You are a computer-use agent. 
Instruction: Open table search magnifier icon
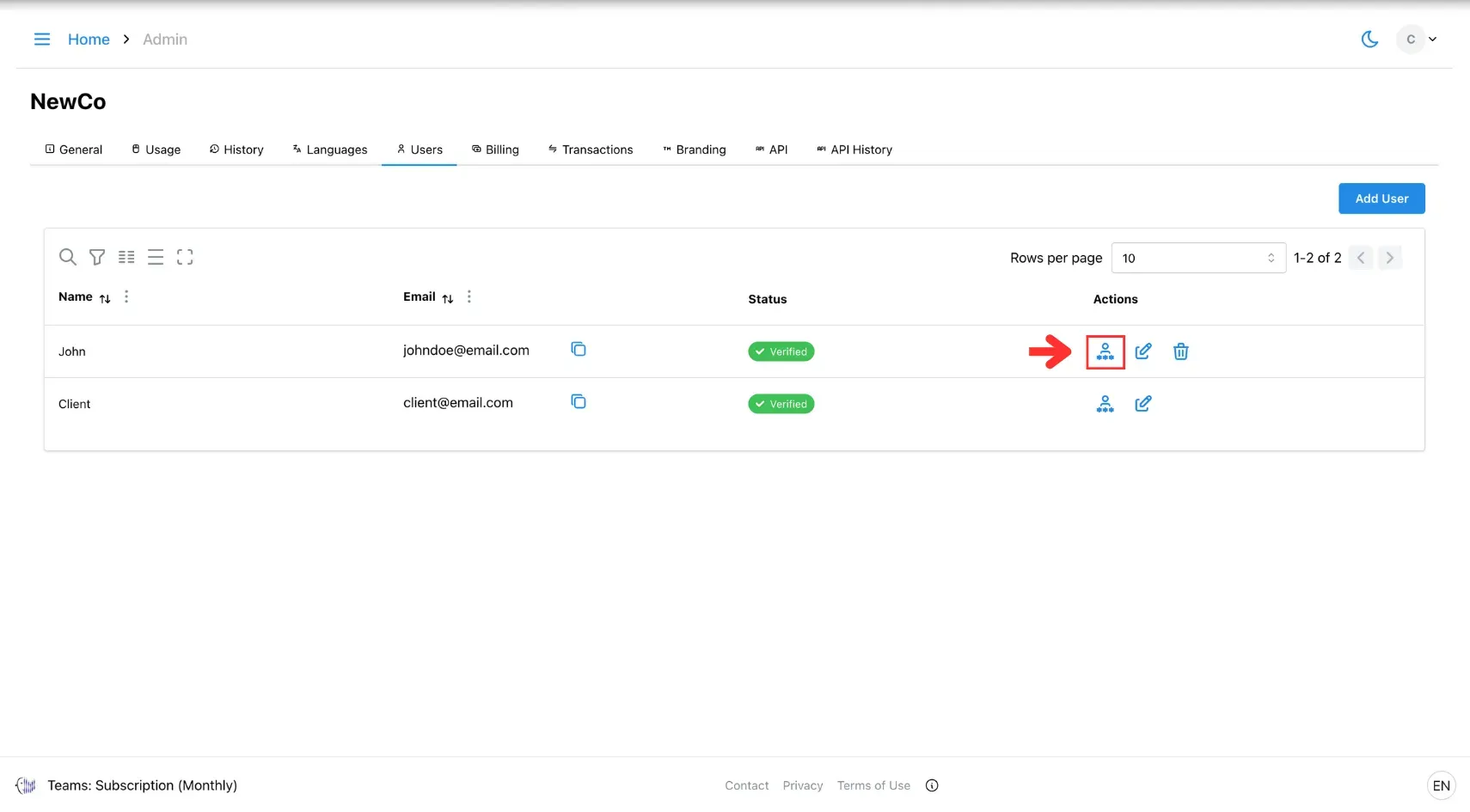(68, 257)
